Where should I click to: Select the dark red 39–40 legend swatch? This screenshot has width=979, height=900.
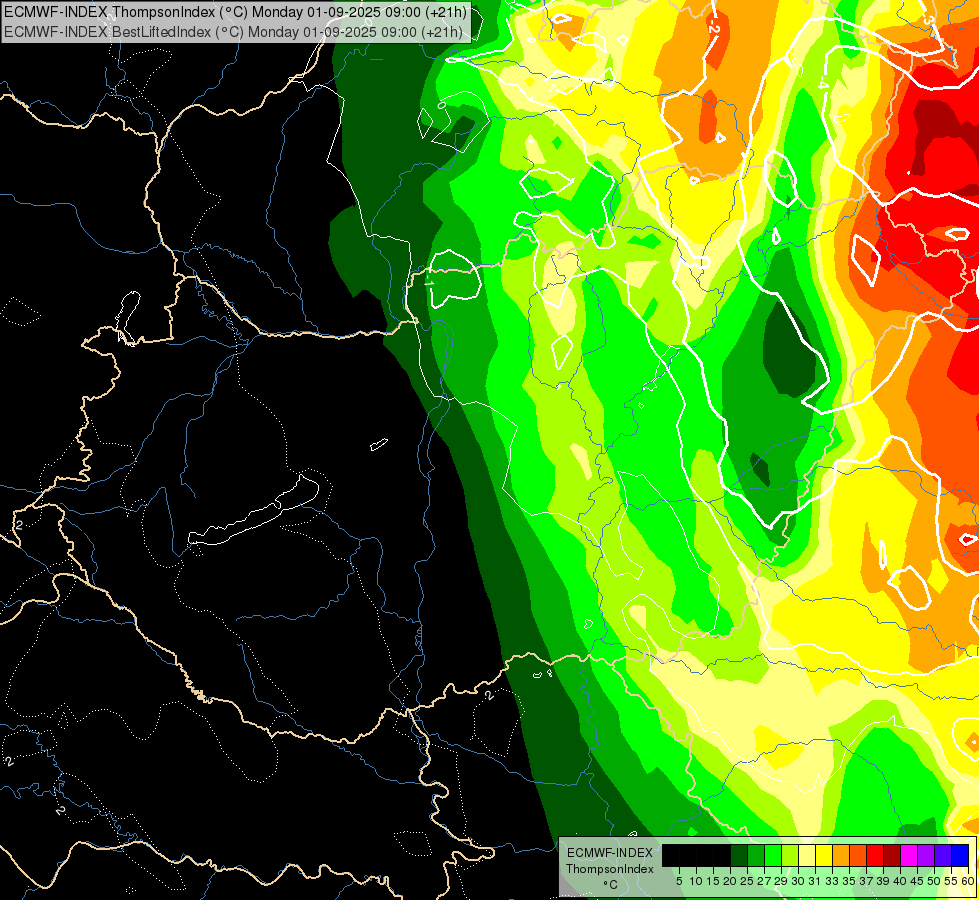pyautogui.click(x=892, y=855)
